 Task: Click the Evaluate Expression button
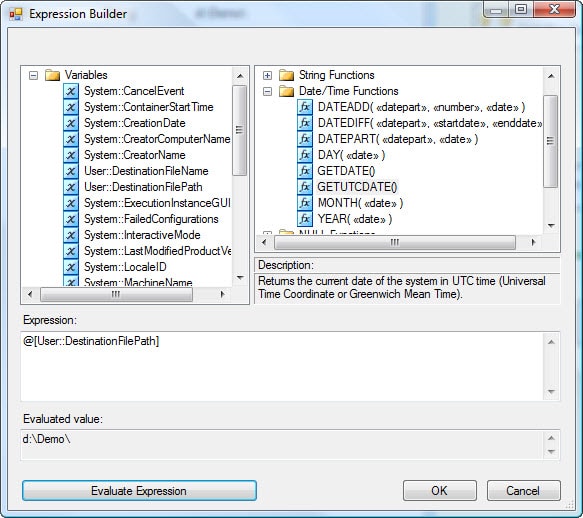(139, 491)
